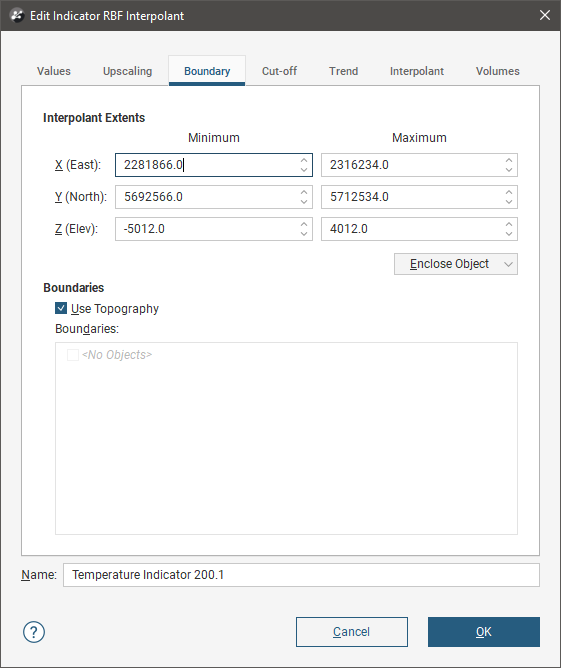Switch to the Values tab
561x668 pixels.
[54, 71]
